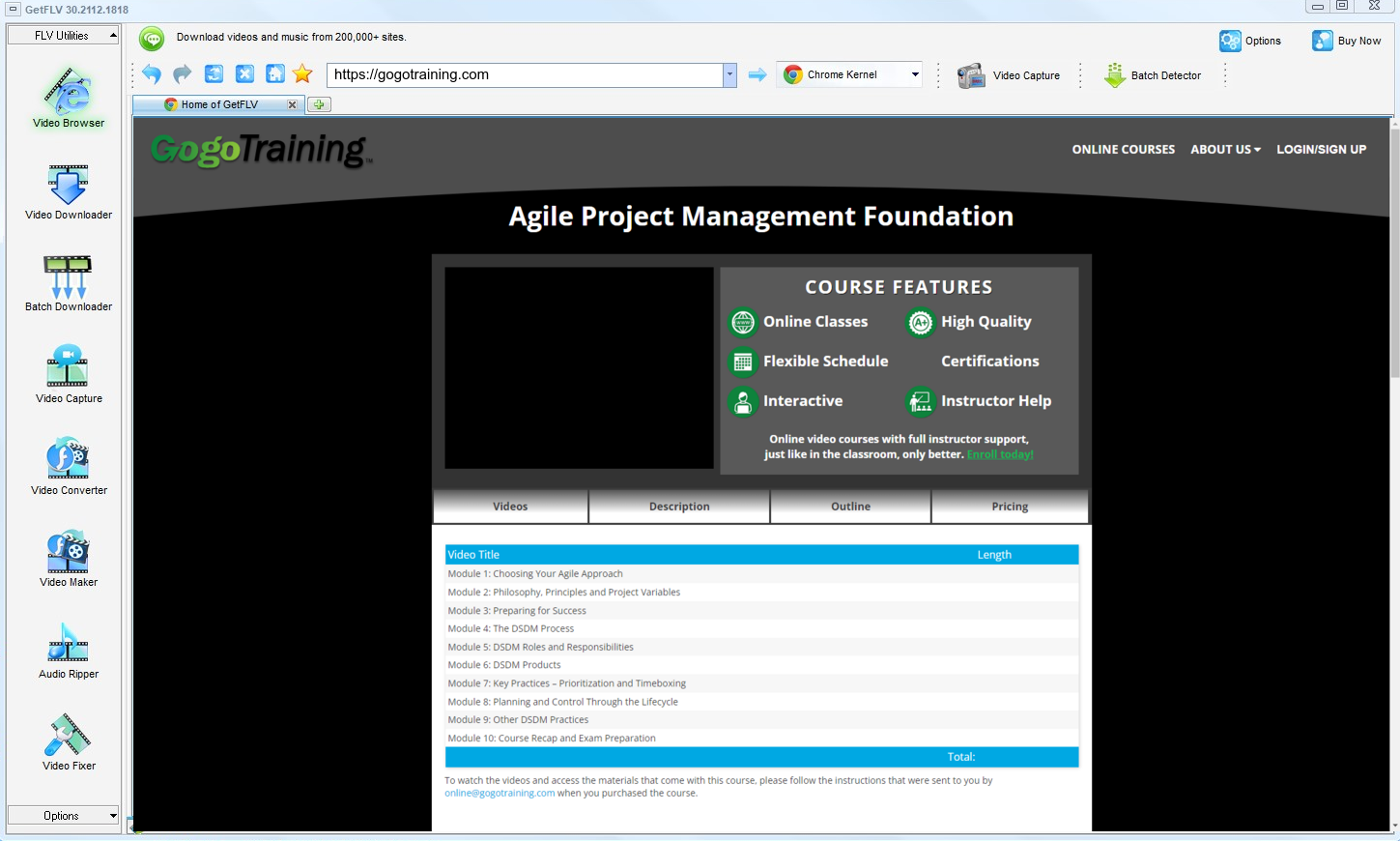
Task: Switch to the Description tab
Action: 679,507
